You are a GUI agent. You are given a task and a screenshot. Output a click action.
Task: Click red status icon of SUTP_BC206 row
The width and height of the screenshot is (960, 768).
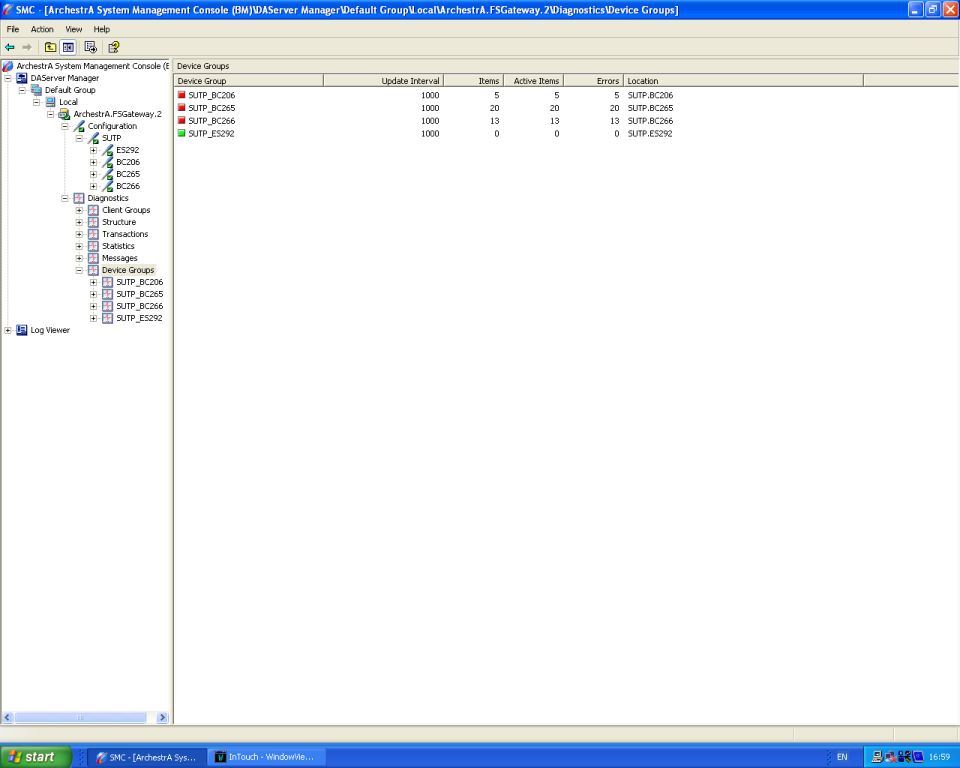181,96
